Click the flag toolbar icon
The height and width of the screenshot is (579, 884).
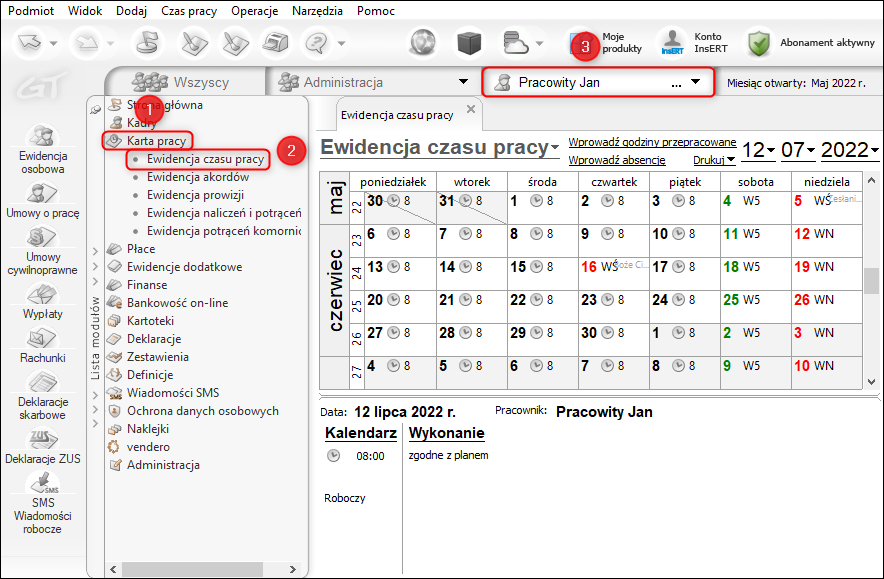pyautogui.click(x=148, y=42)
